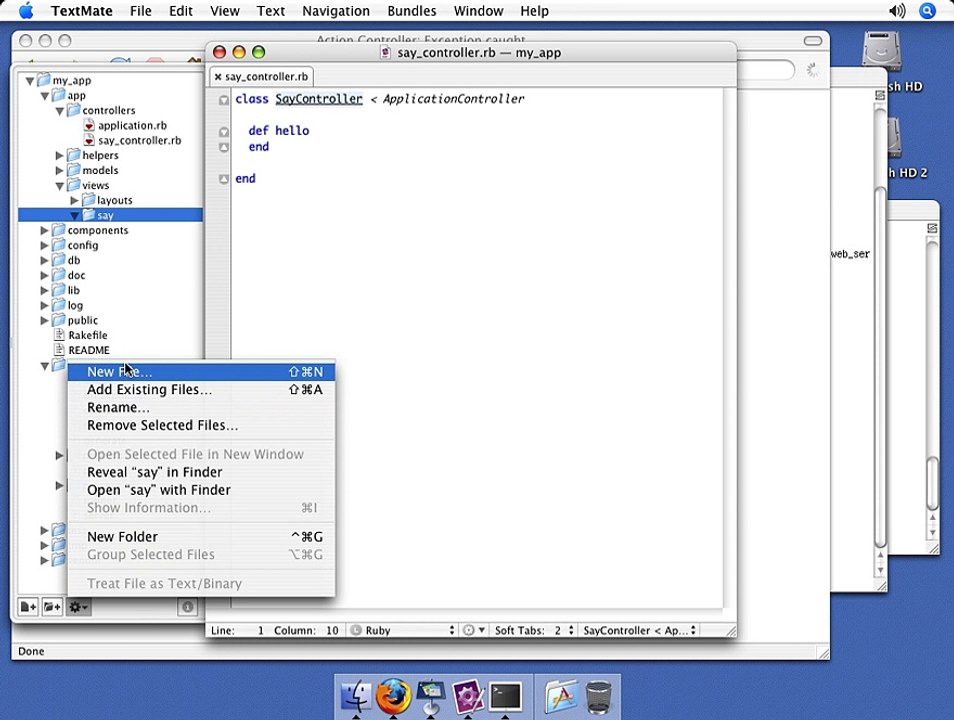Click resize handle of TextMate editor window

click(x=731, y=631)
